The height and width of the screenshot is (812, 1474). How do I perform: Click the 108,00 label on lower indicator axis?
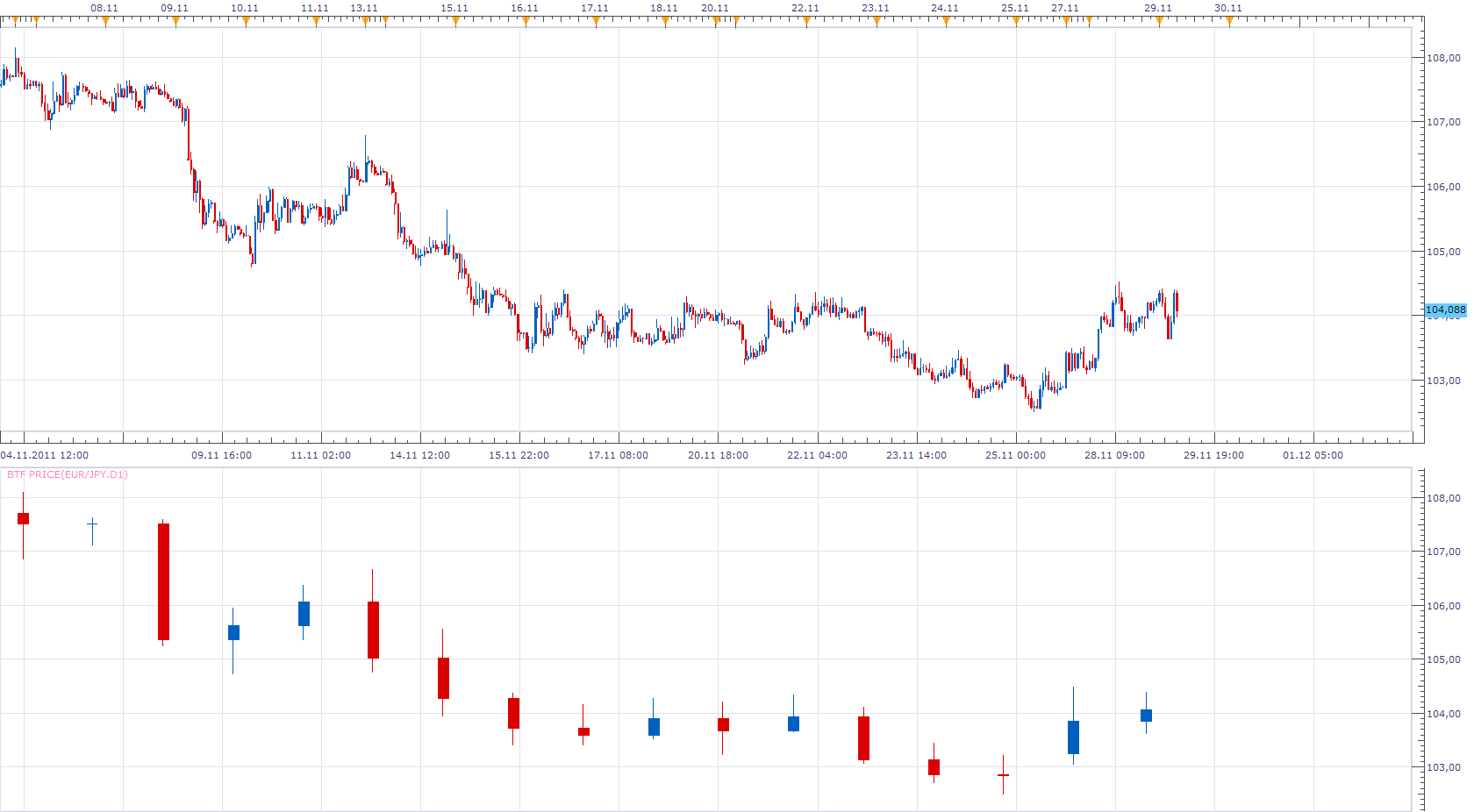[x=1443, y=498]
